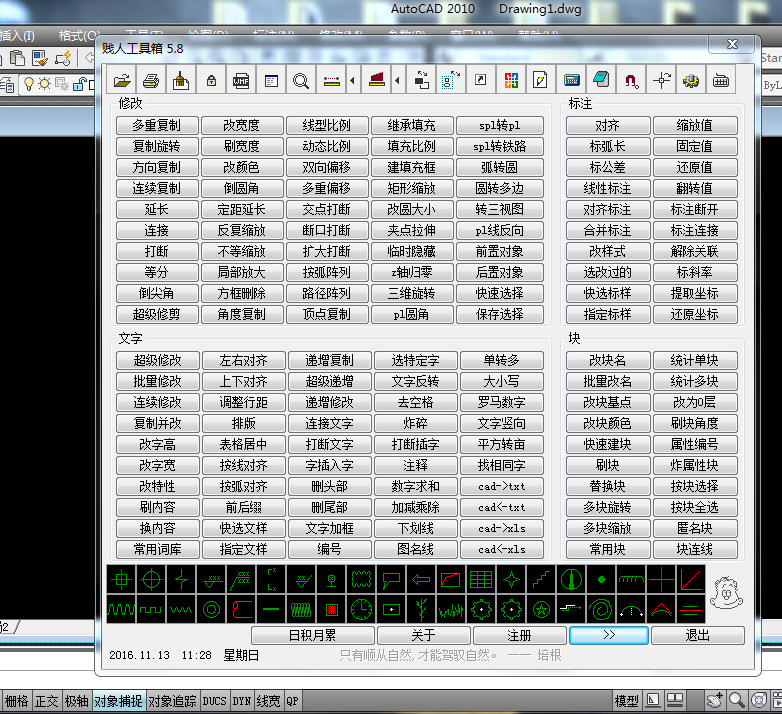Screen dimensions: 782x714
Task: Select the green staircase symbol in the palette
Action: pos(541,579)
